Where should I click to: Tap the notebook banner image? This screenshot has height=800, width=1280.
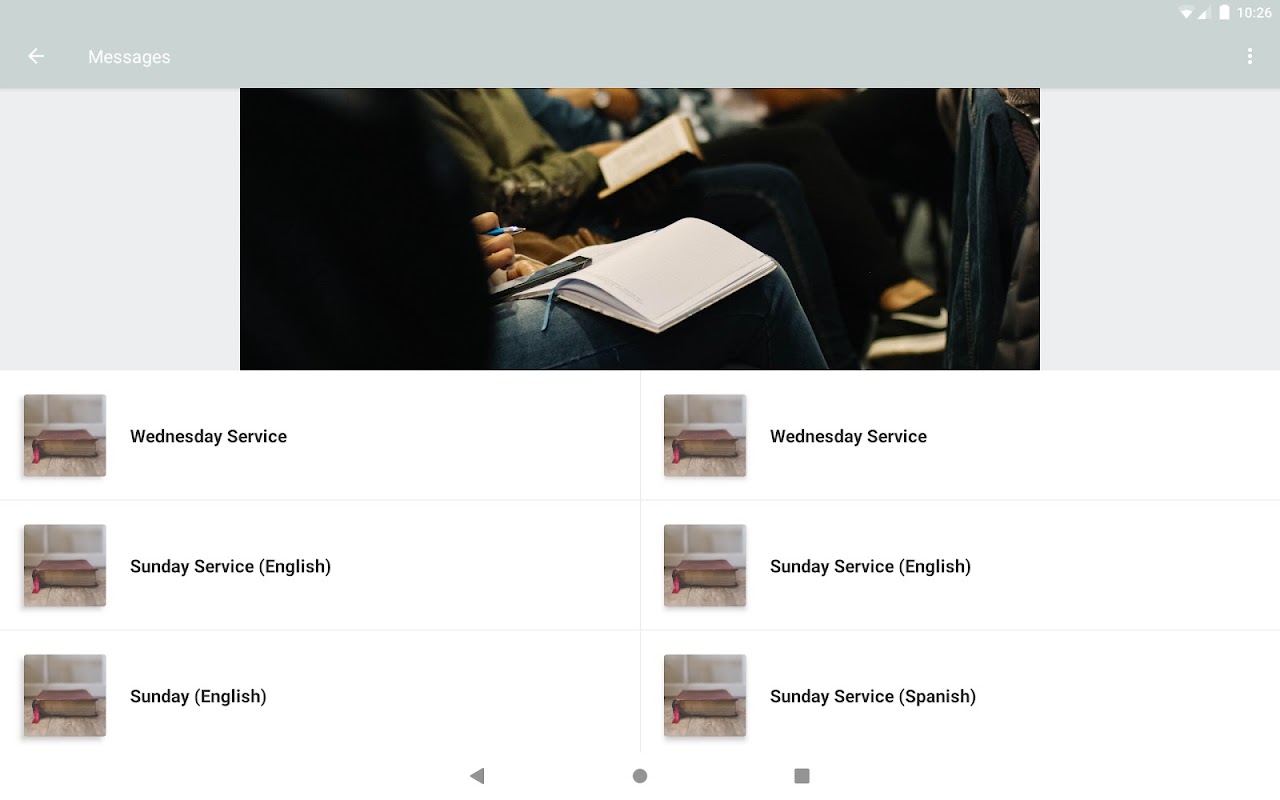(x=640, y=229)
